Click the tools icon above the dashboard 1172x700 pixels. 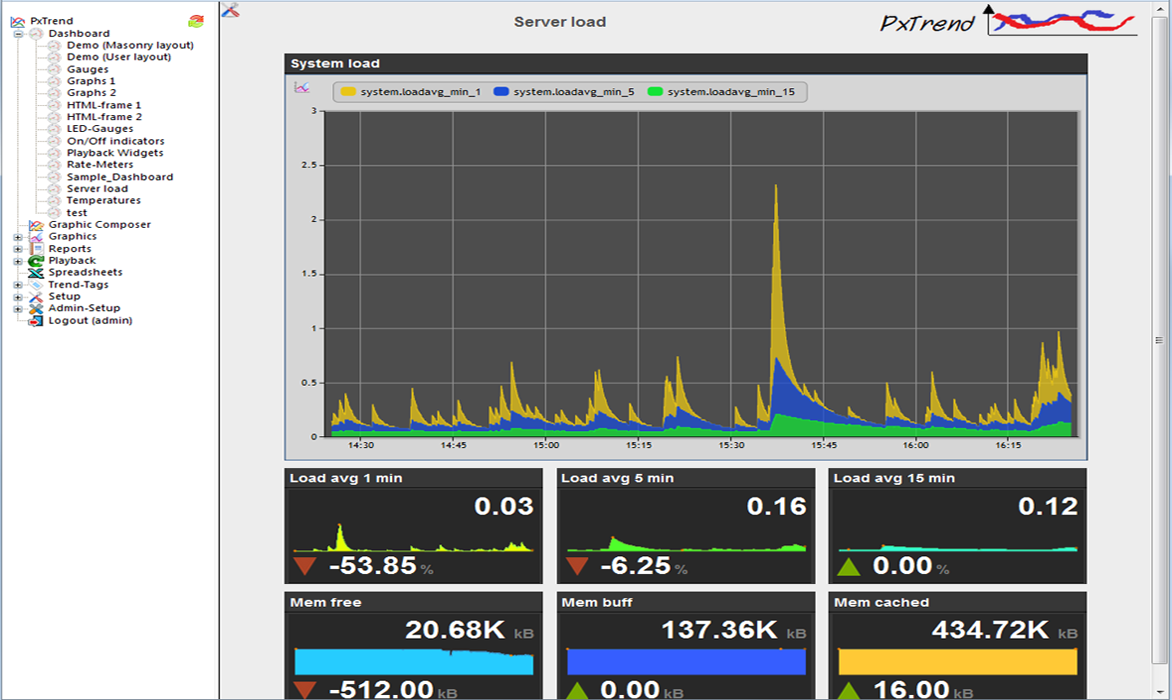coord(230,10)
